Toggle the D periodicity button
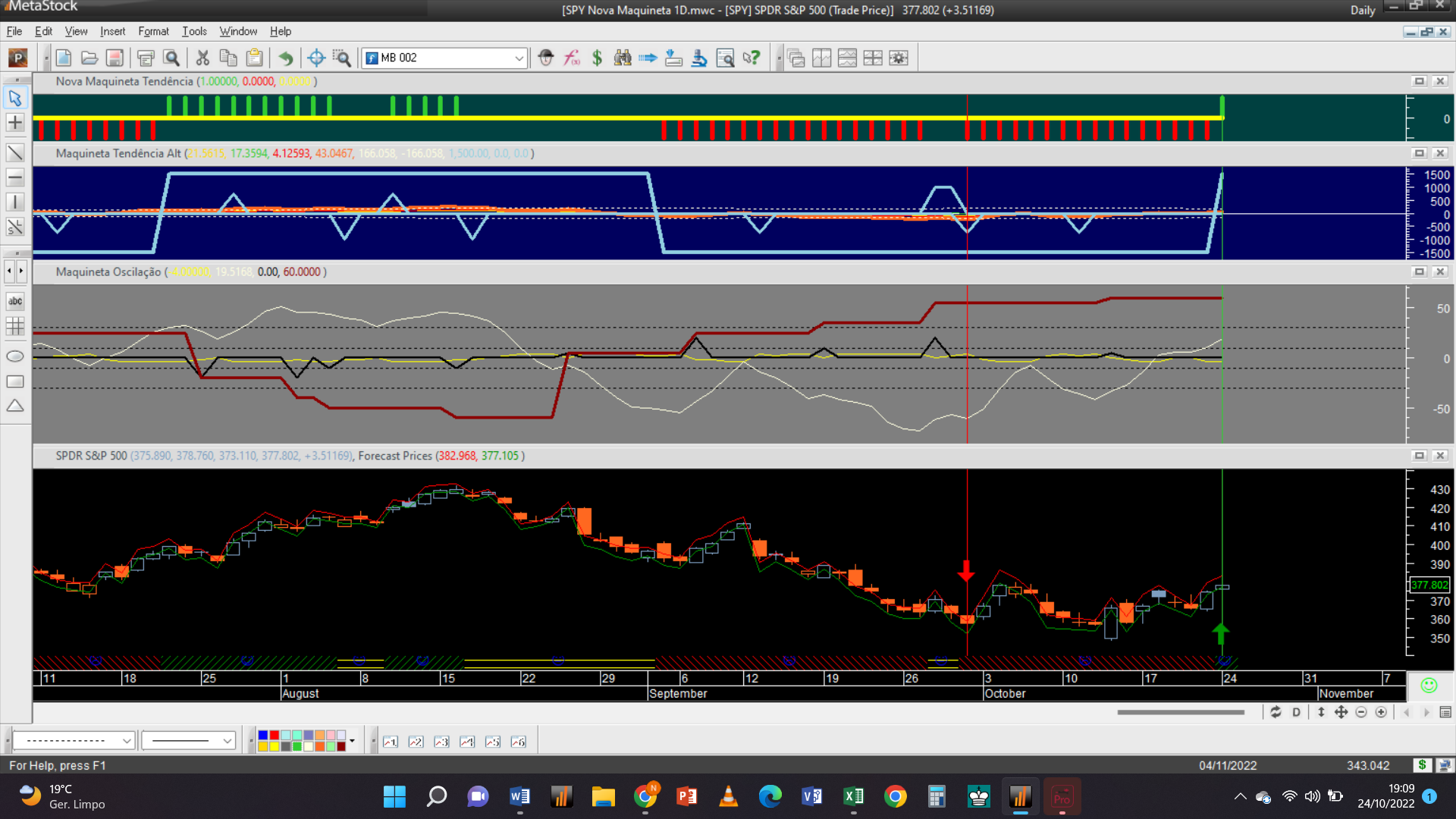Viewport: 1456px width, 819px height. (1296, 712)
